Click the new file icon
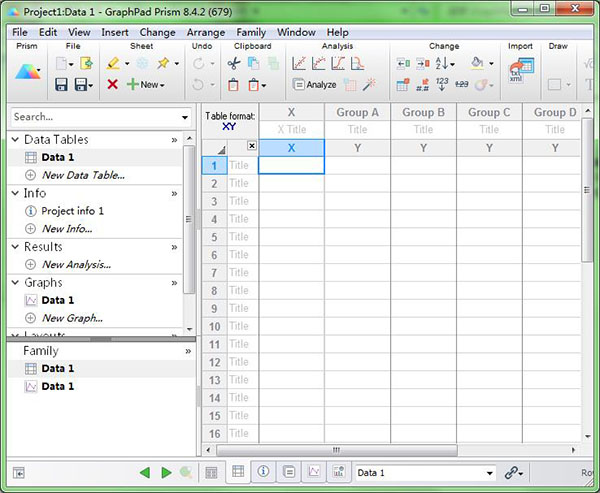 tap(61, 63)
